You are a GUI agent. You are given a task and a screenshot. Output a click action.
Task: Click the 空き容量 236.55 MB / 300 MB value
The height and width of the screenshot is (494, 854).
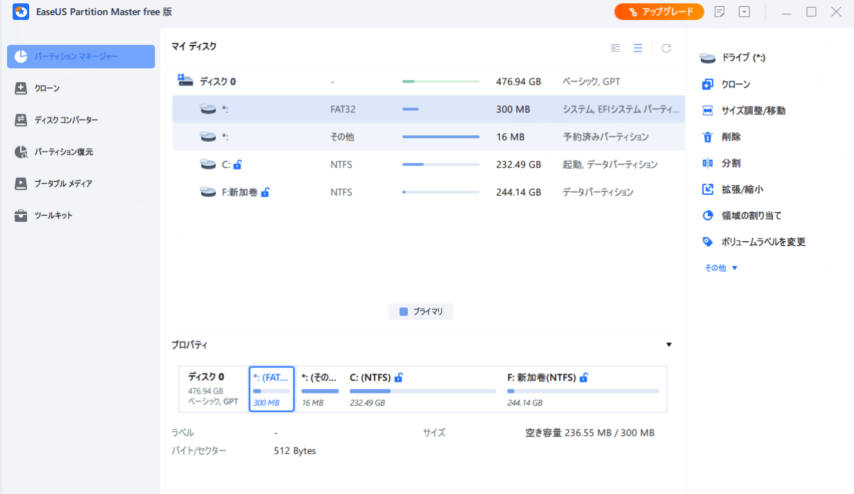590,433
